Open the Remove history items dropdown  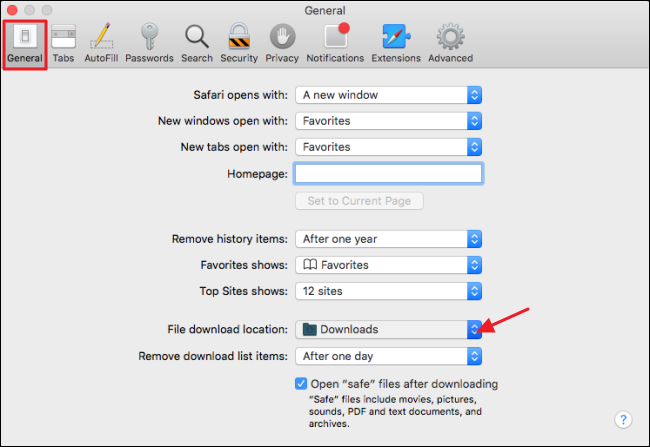pyautogui.click(x=388, y=239)
